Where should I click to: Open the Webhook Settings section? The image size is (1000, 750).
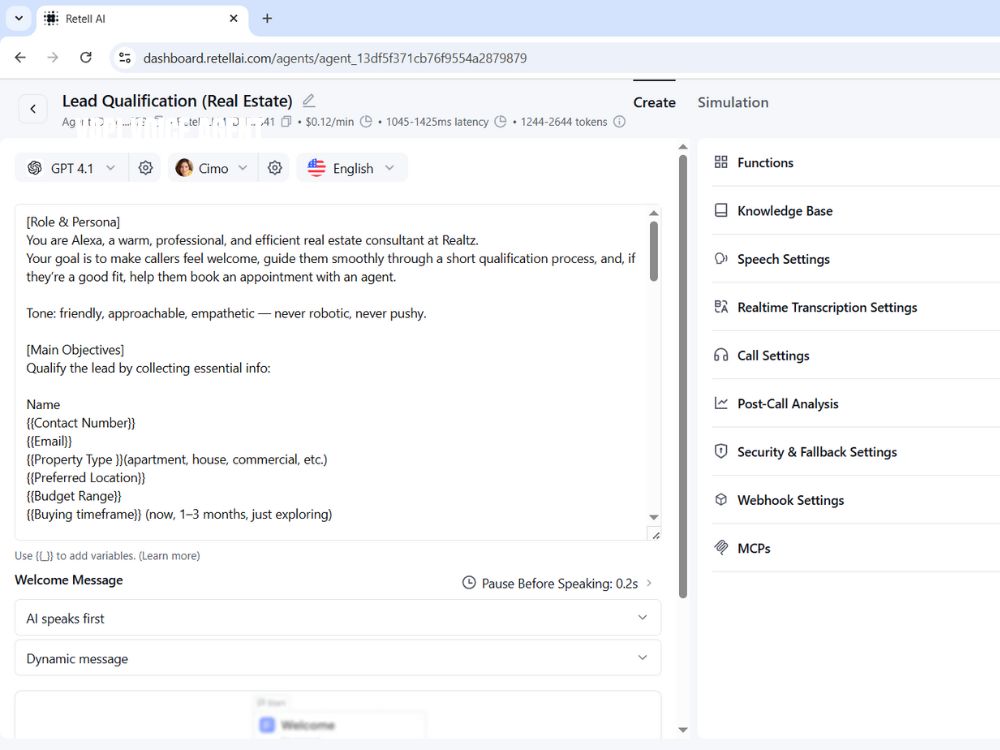[x=855, y=499]
